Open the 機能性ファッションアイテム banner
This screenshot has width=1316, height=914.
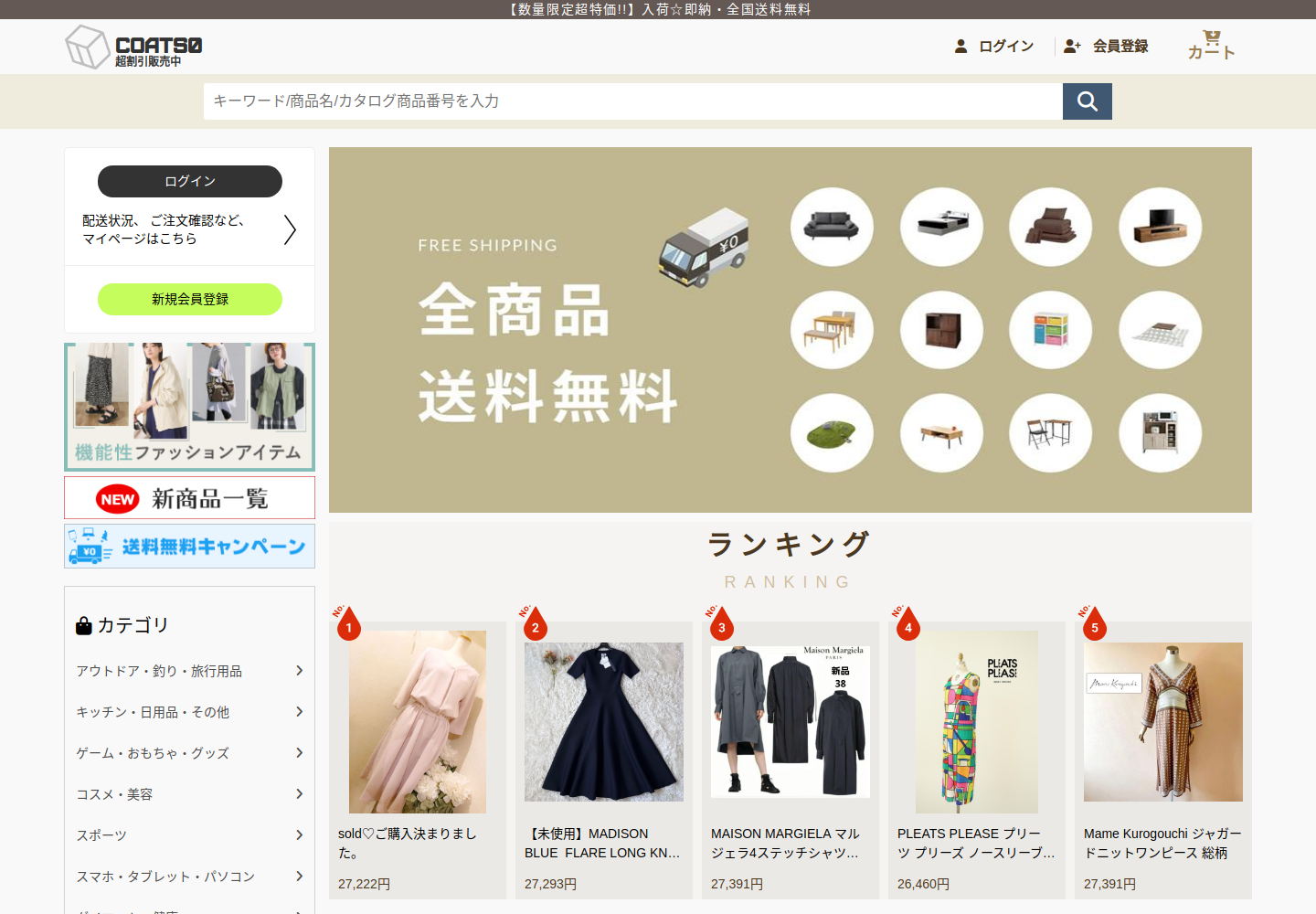(x=190, y=407)
